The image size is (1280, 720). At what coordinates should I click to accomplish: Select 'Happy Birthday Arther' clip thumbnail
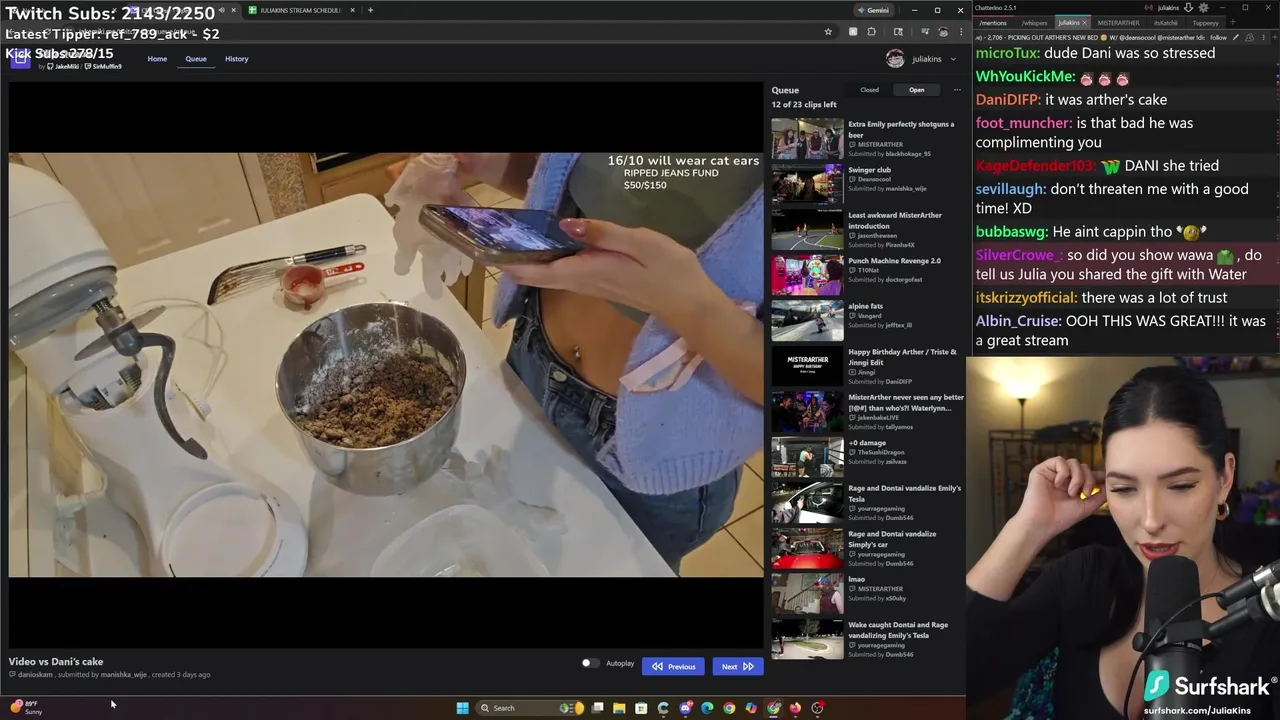click(807, 366)
